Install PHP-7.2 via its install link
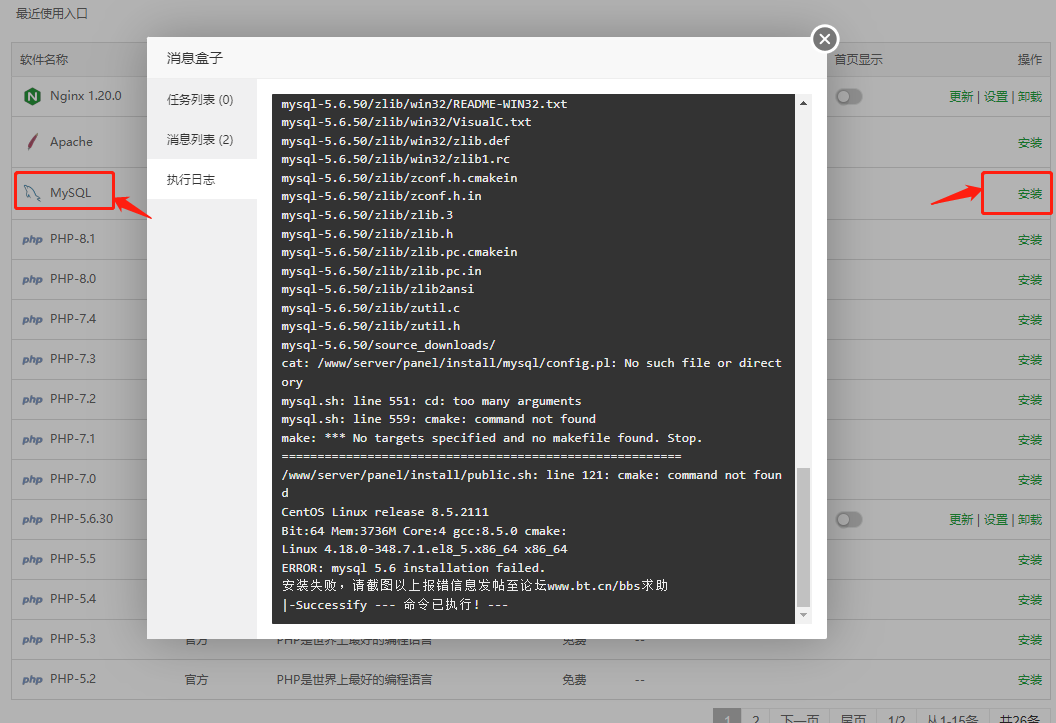This screenshot has height=723, width=1056. click(x=1030, y=400)
